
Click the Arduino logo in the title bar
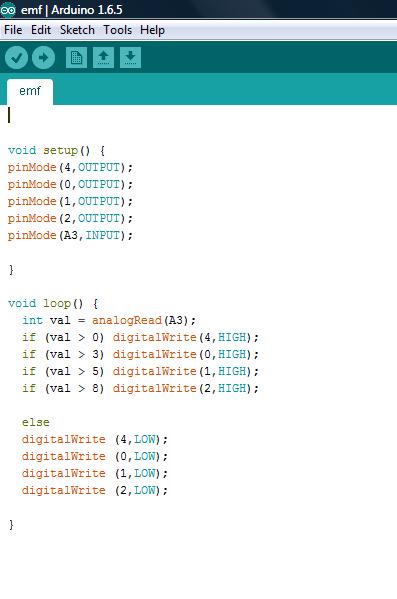click(x=8, y=10)
